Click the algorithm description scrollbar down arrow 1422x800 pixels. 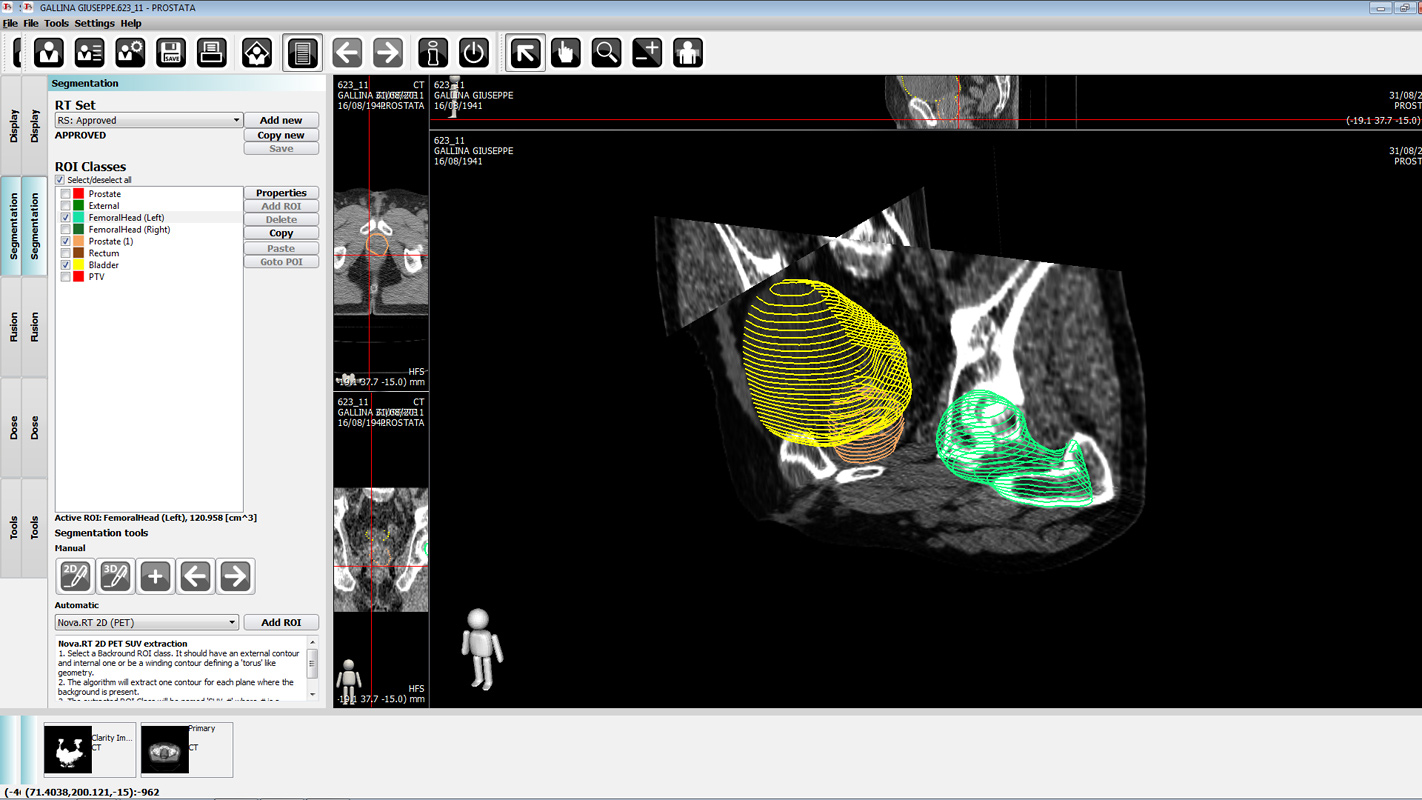[x=313, y=694]
